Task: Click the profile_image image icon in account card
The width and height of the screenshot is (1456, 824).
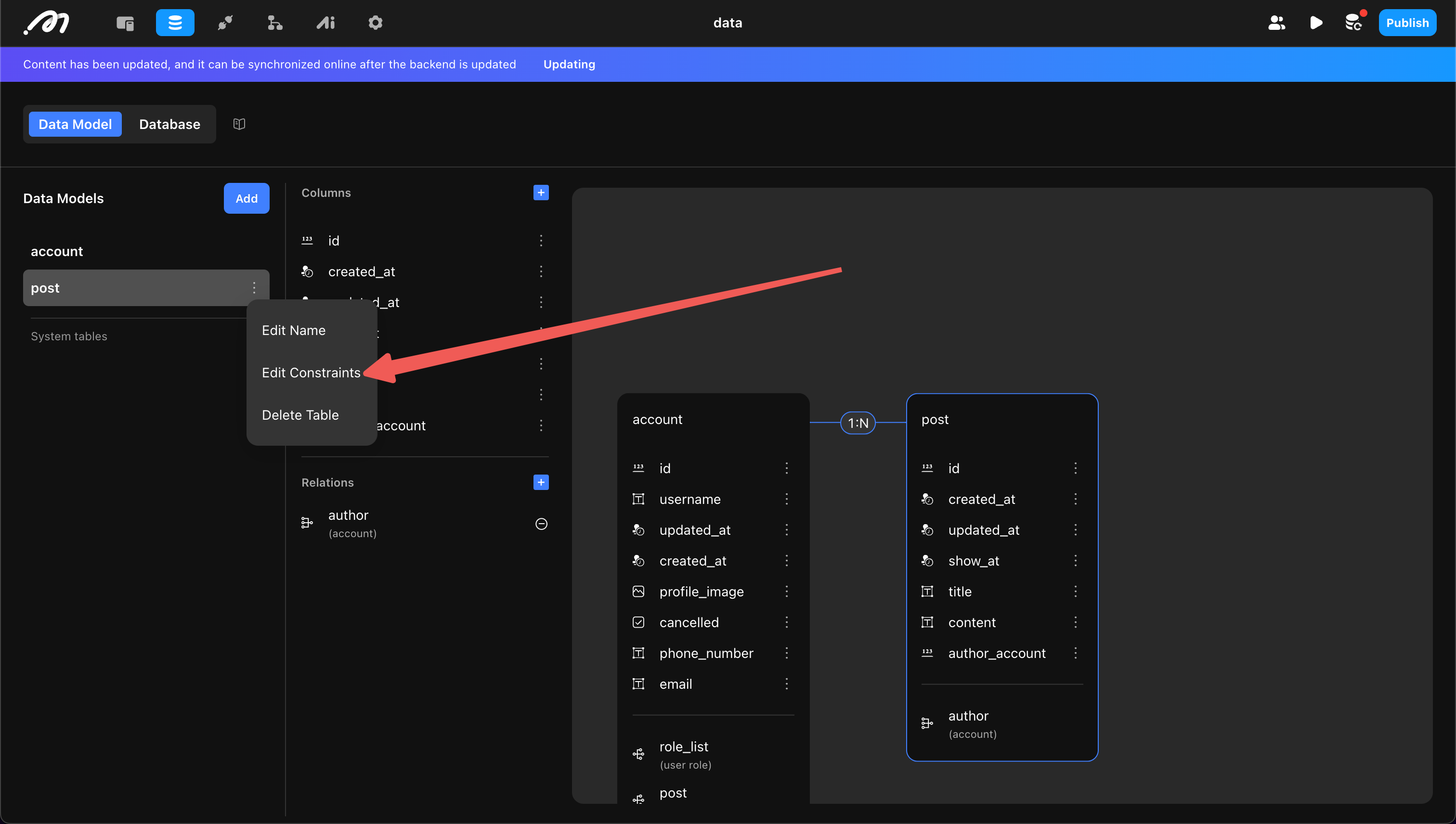Action: click(x=638, y=592)
